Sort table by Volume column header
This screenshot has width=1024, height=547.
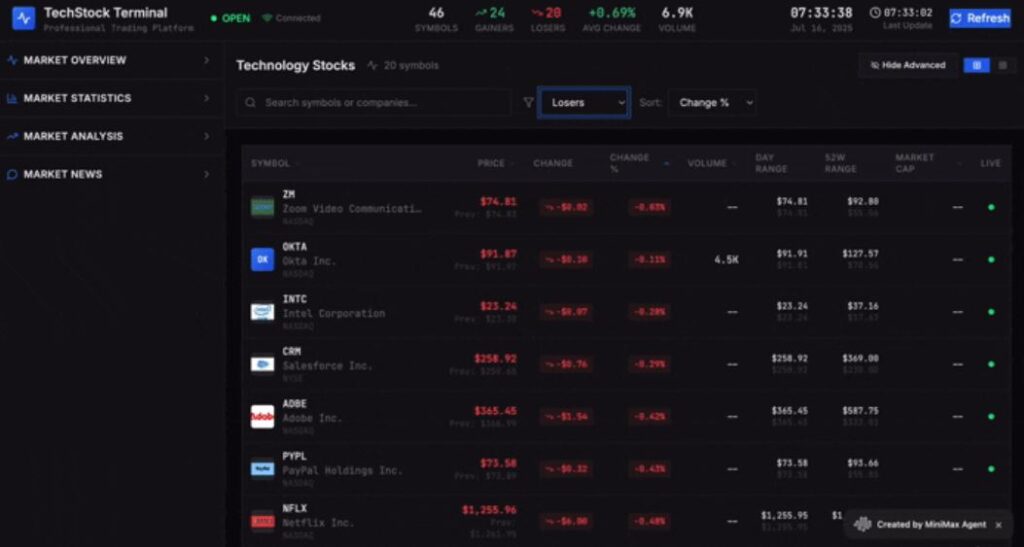tap(711, 163)
